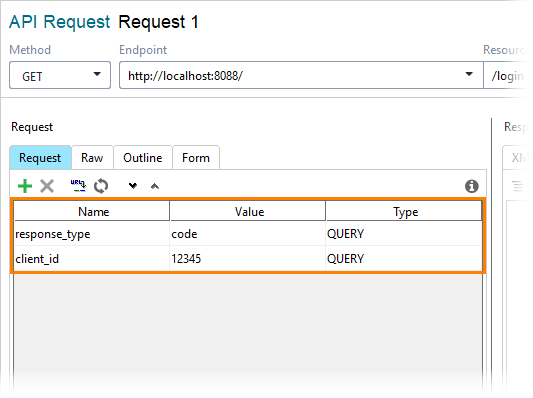This screenshot has height=398, width=533.
Task: Switch to the Outline tab
Action: pos(143,157)
